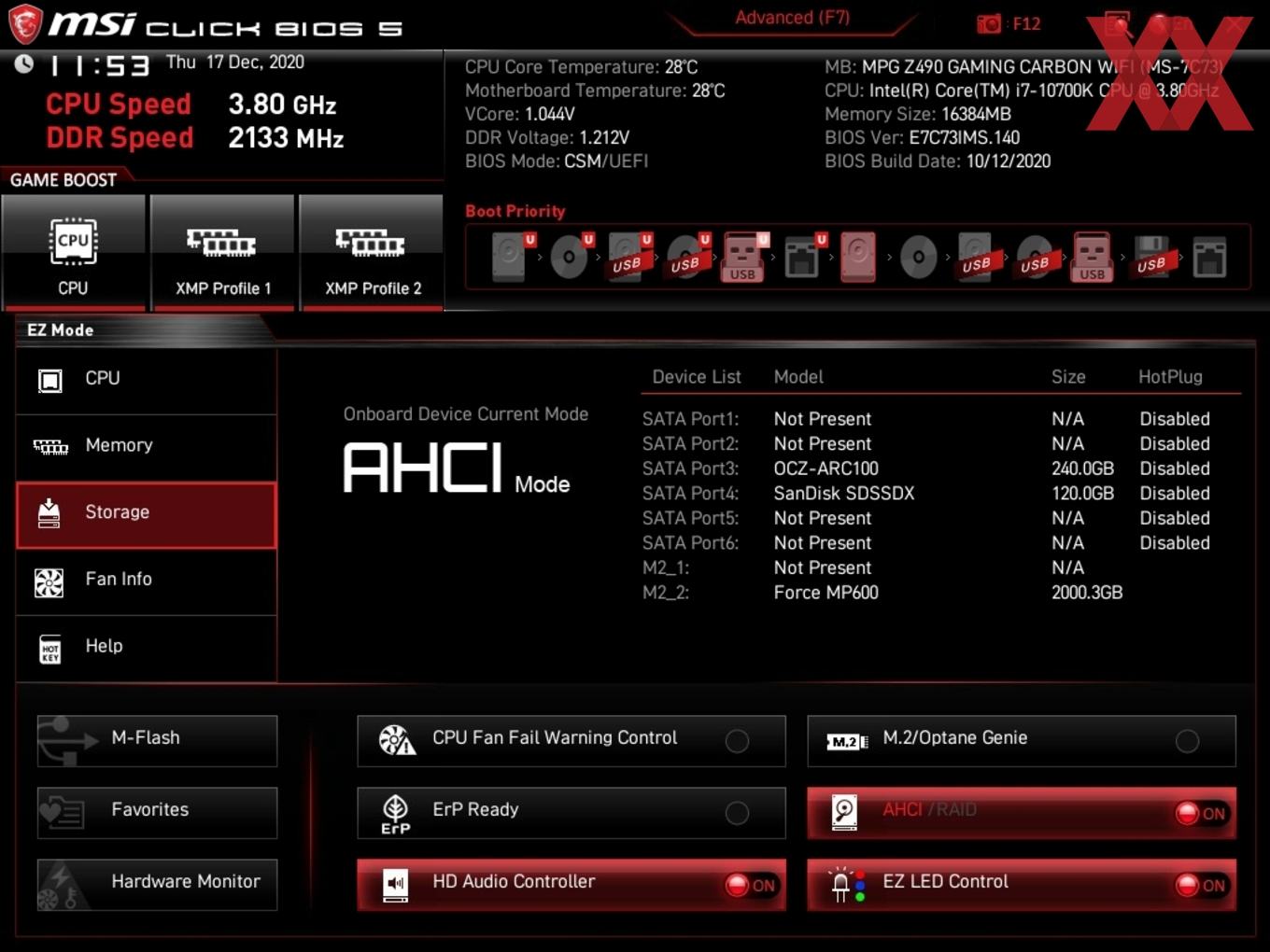This screenshot has width=1270, height=952.
Task: Select the Storage section in the sidebar
Action: [147, 514]
